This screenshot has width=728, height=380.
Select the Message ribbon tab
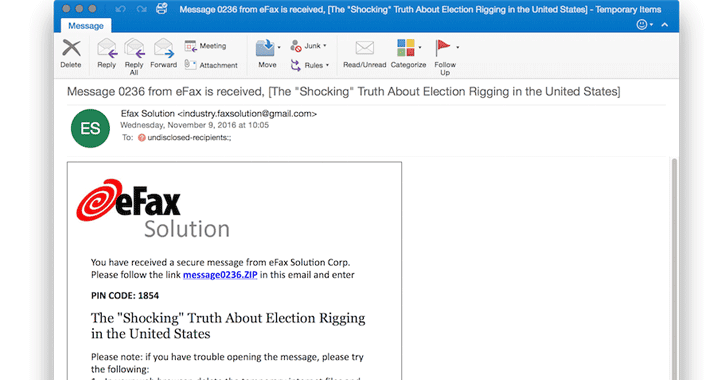coord(86,26)
